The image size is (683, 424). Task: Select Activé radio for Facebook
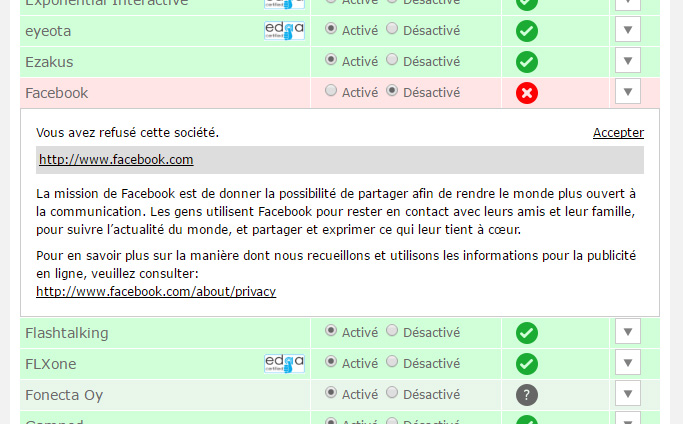(x=331, y=91)
